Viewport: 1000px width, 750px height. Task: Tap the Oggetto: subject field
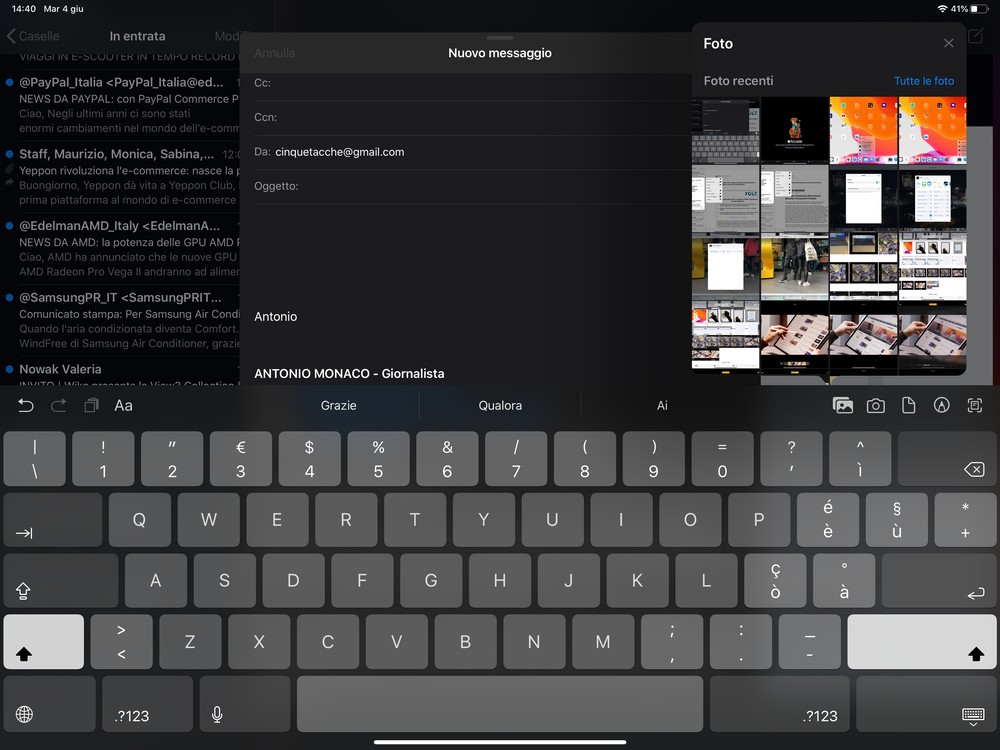coord(473,186)
